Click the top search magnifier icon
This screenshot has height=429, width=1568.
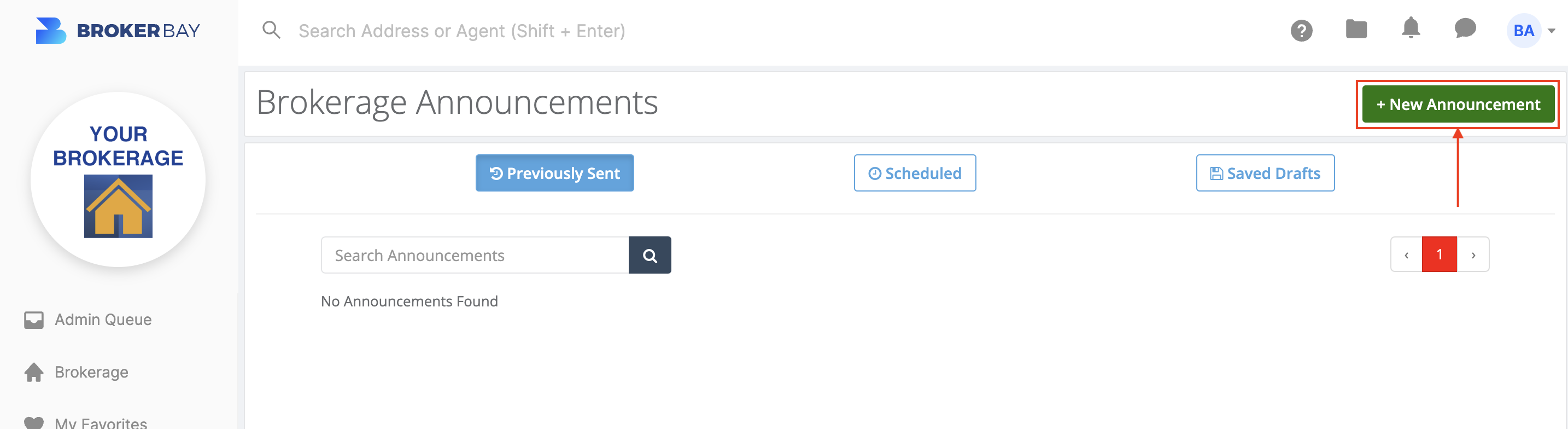coord(271,30)
